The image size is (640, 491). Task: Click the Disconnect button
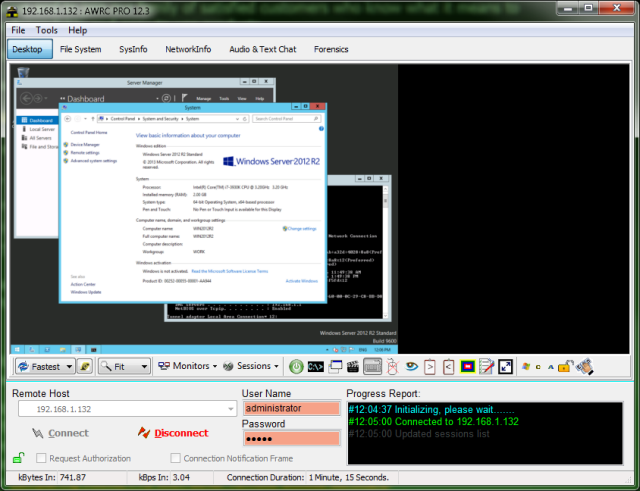tap(173, 433)
